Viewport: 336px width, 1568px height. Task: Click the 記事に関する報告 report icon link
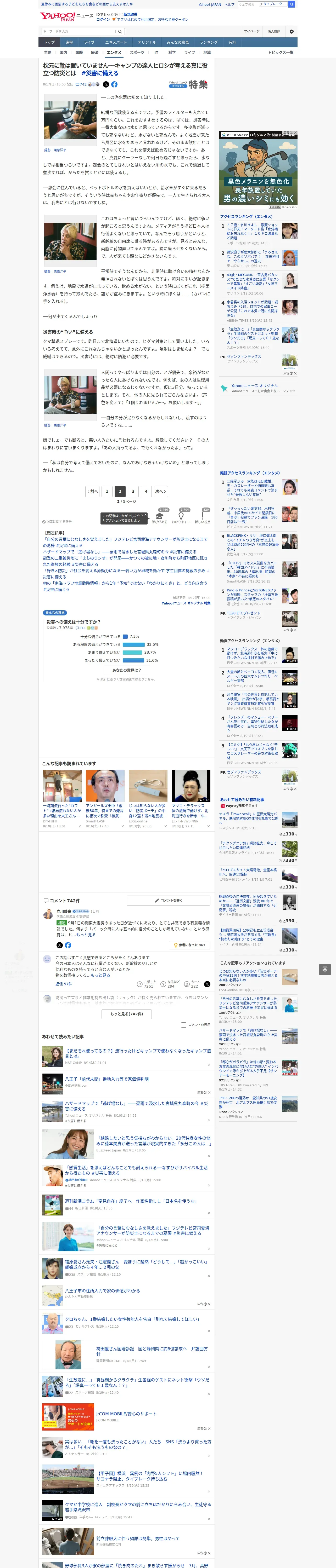point(57,522)
